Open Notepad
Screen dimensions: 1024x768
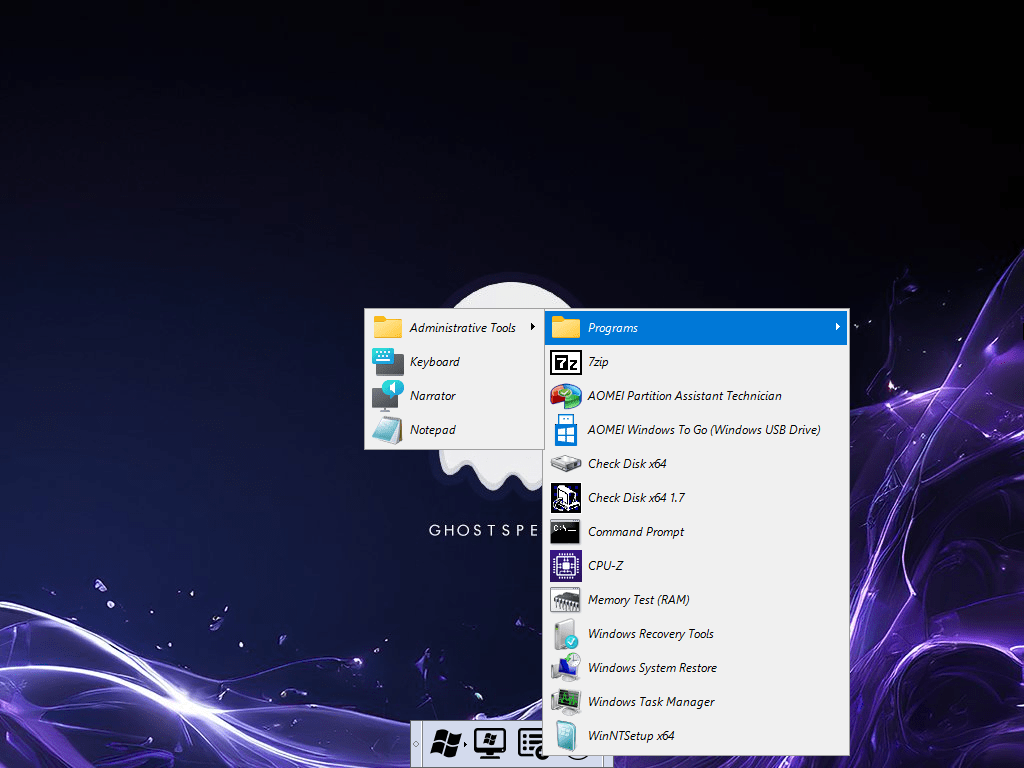point(432,429)
